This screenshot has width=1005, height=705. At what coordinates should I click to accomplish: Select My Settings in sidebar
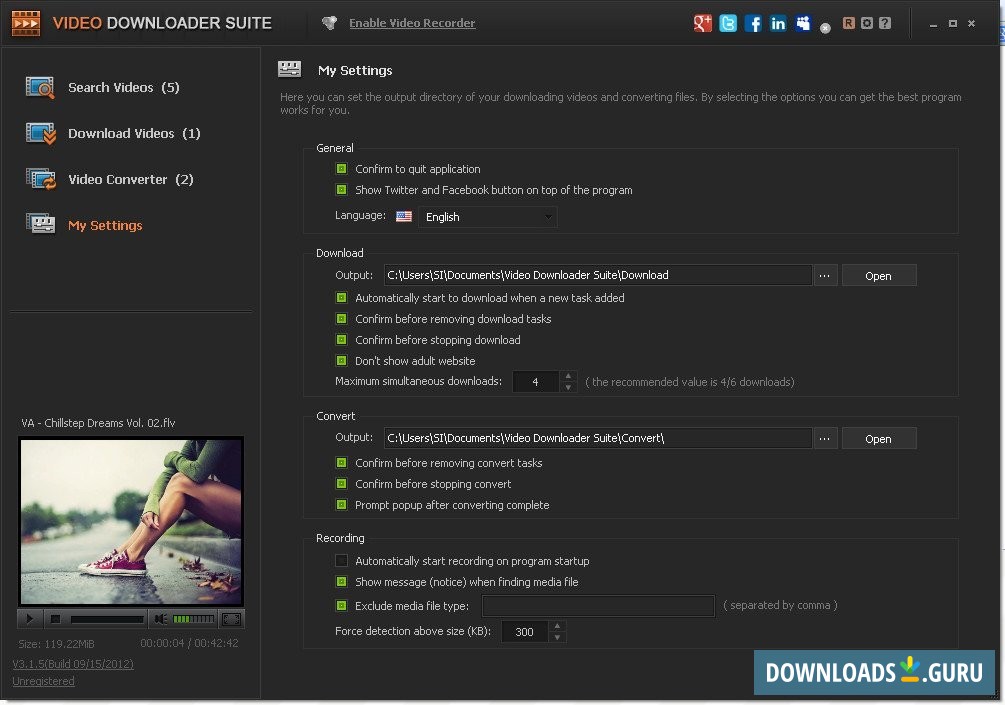[x=105, y=226]
